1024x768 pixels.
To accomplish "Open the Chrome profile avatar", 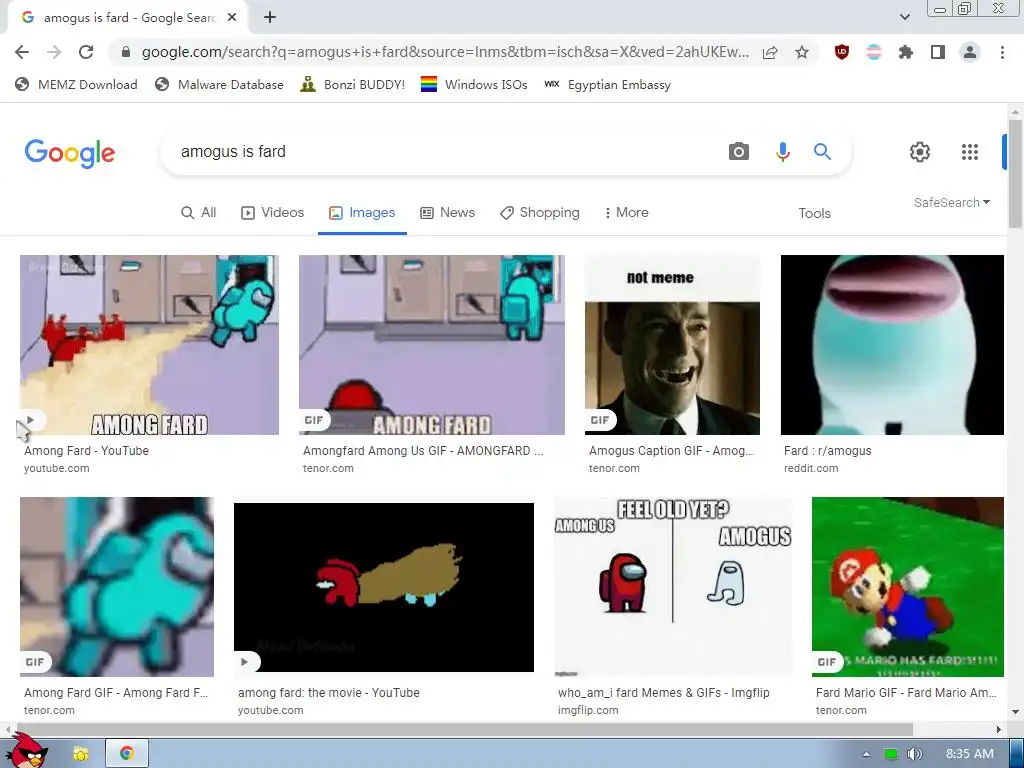I will (x=970, y=52).
